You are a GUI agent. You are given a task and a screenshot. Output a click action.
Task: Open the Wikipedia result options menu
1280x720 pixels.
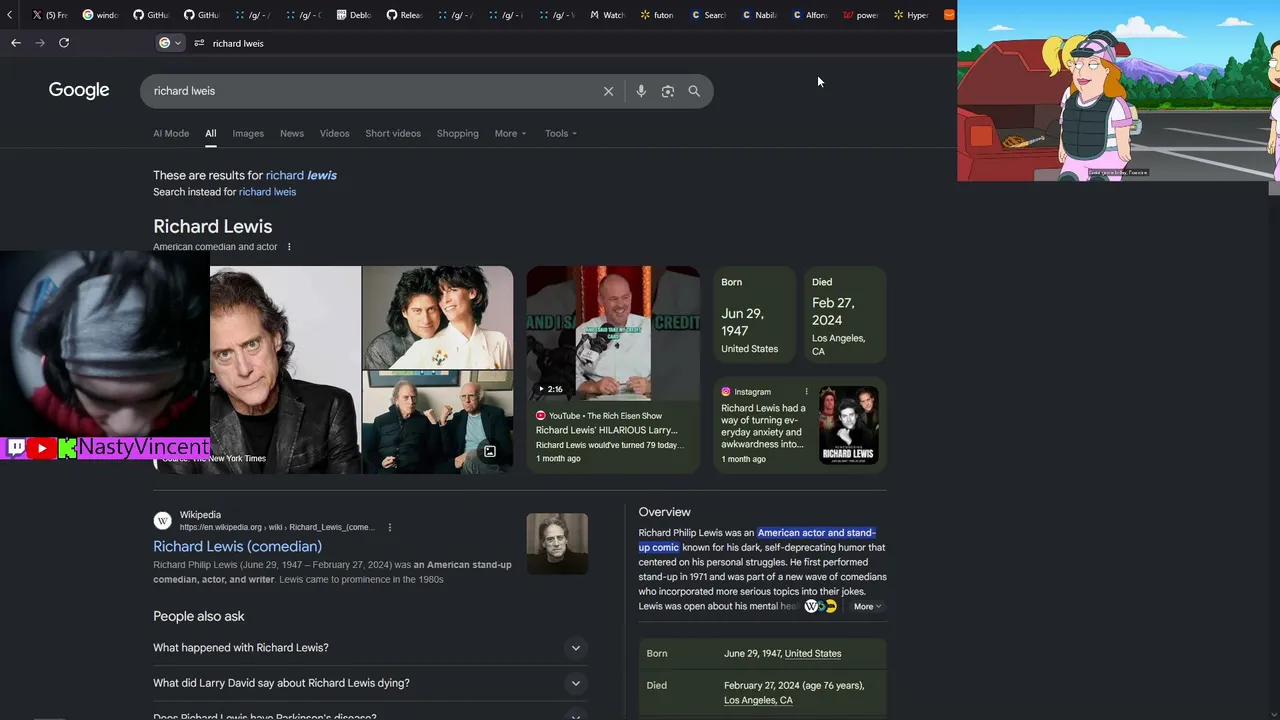coord(390,527)
